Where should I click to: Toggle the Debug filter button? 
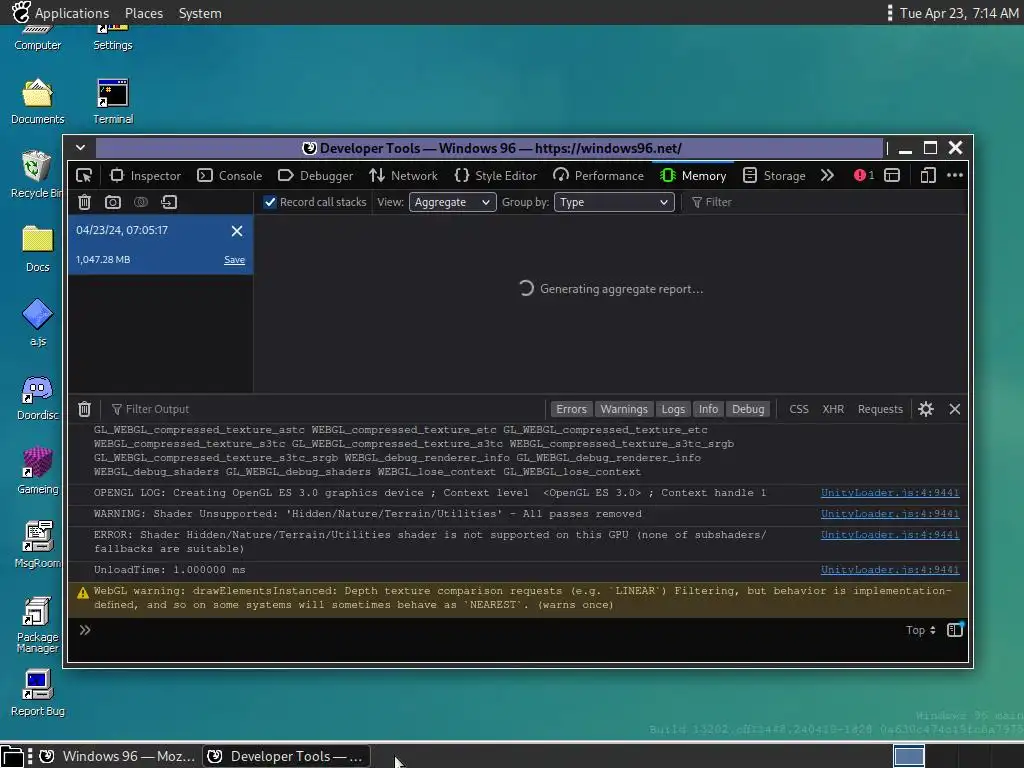pyautogui.click(x=748, y=409)
